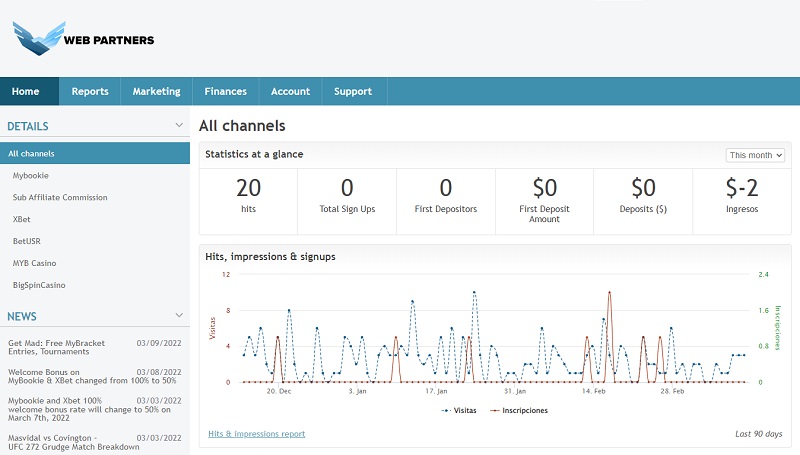Toggle Inscripciones series in chart legend
Image resolution: width=800 pixels, height=455 pixels.
pos(519,410)
